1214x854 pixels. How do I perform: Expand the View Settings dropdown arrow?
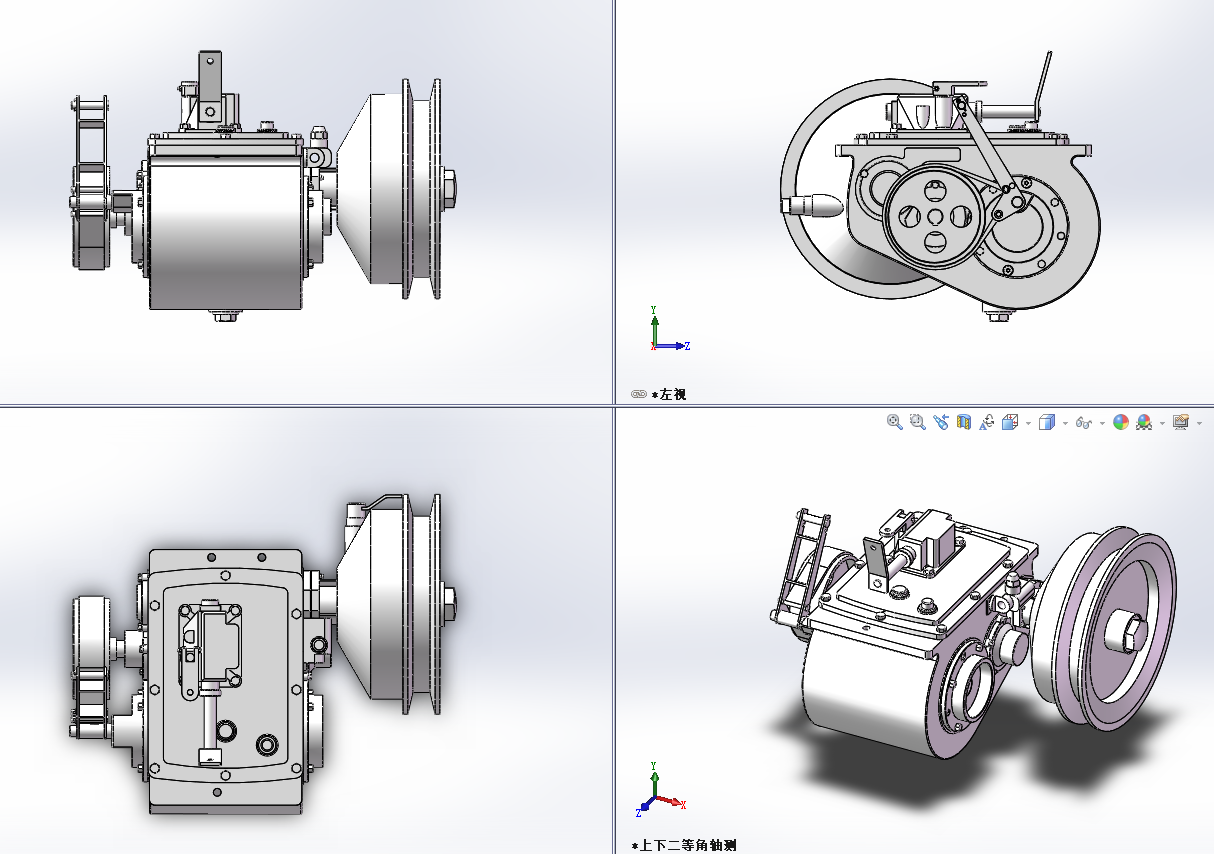coord(1199,423)
